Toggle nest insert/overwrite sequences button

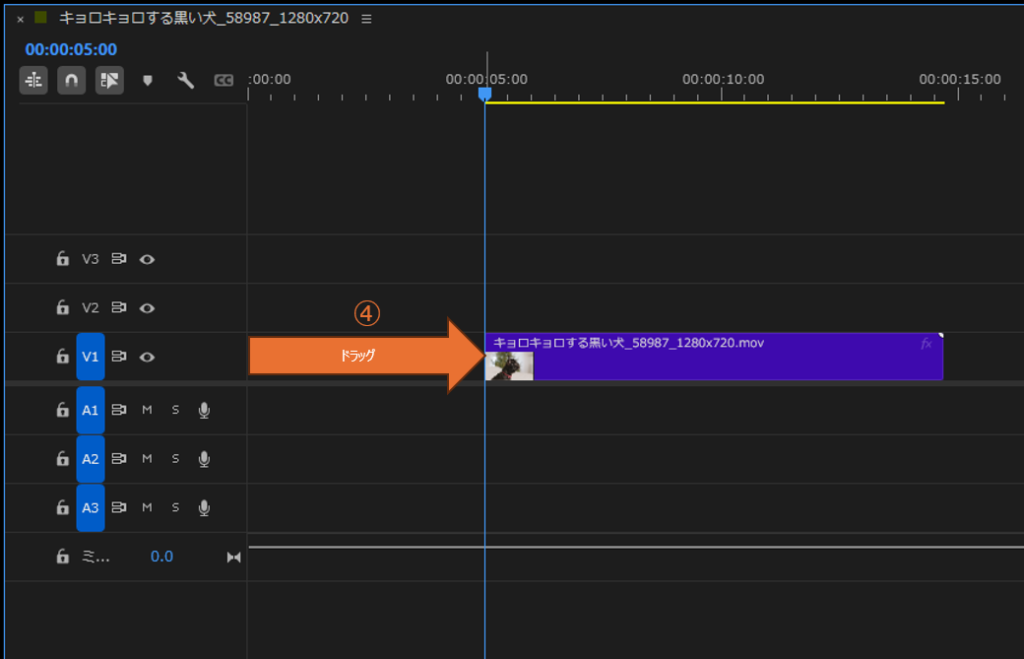tap(34, 81)
